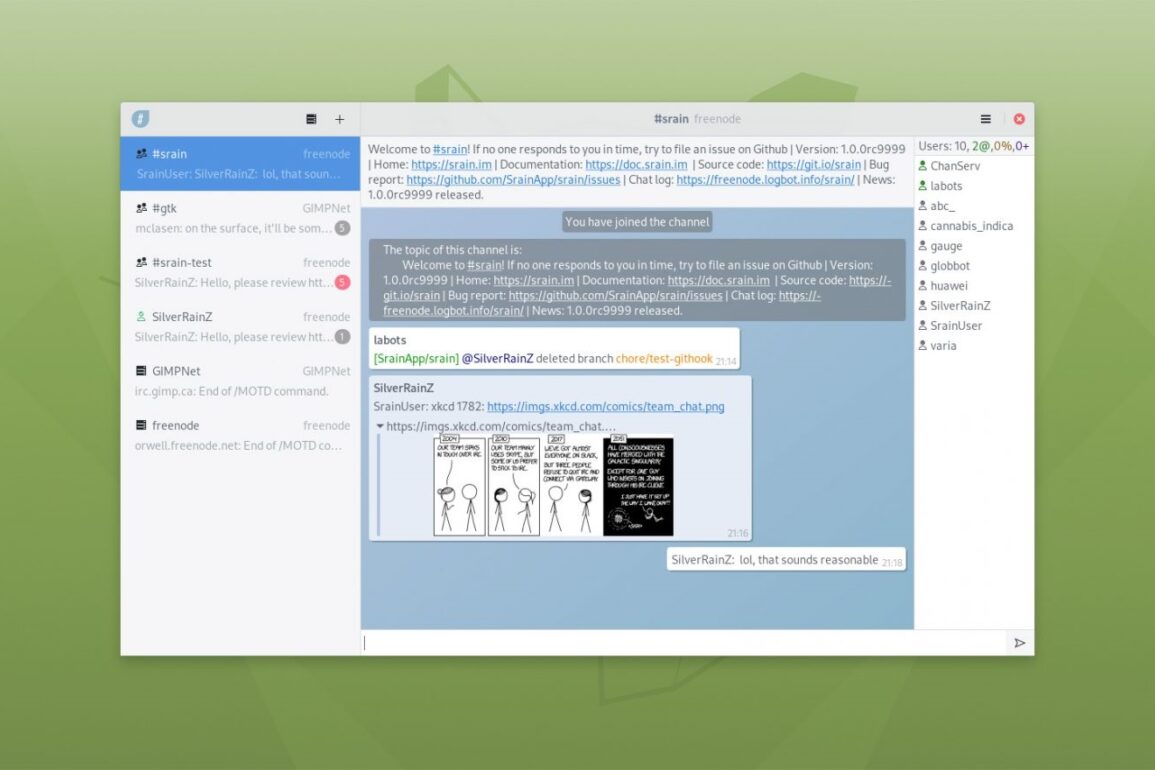The height and width of the screenshot is (770, 1155).
Task: Collapse the xkcd image preview triangle
Action: click(x=380, y=426)
